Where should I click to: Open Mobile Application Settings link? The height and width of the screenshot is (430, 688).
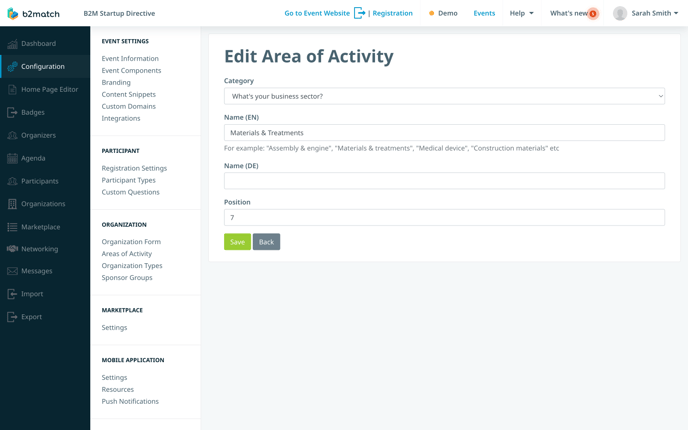(x=114, y=377)
